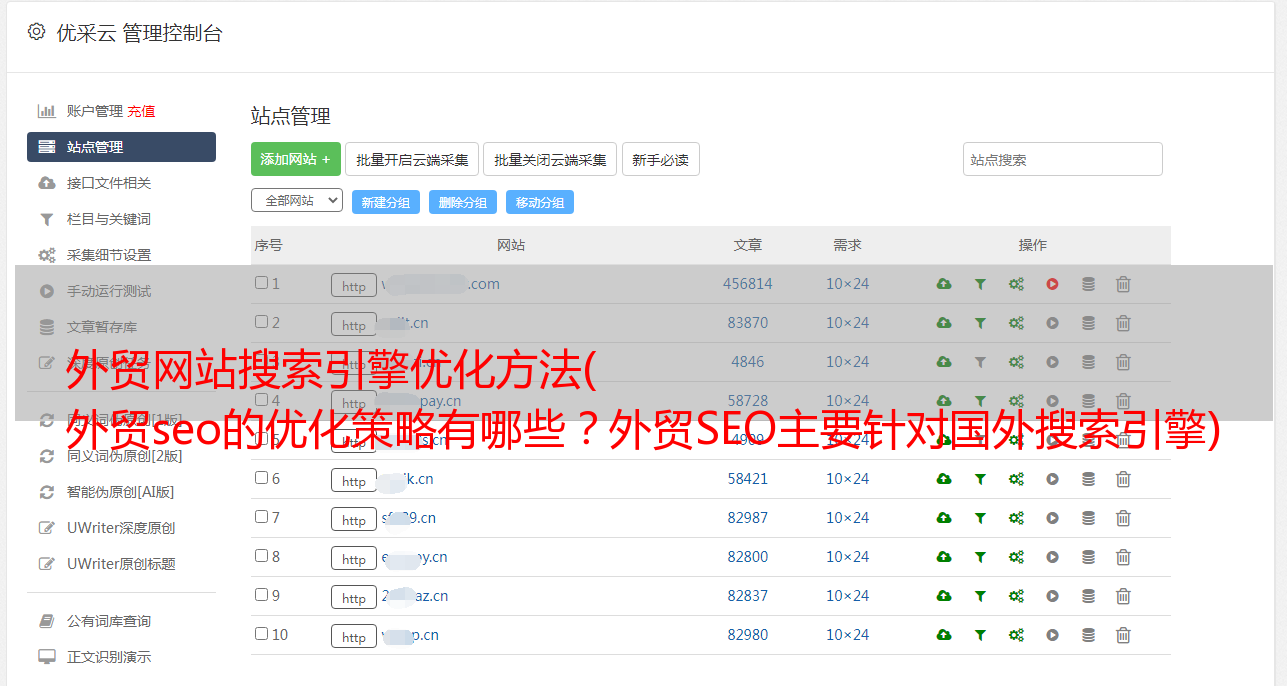This screenshot has height=686, width=1287.
Task: Check the checkbox for site 10
Action: click(x=261, y=634)
